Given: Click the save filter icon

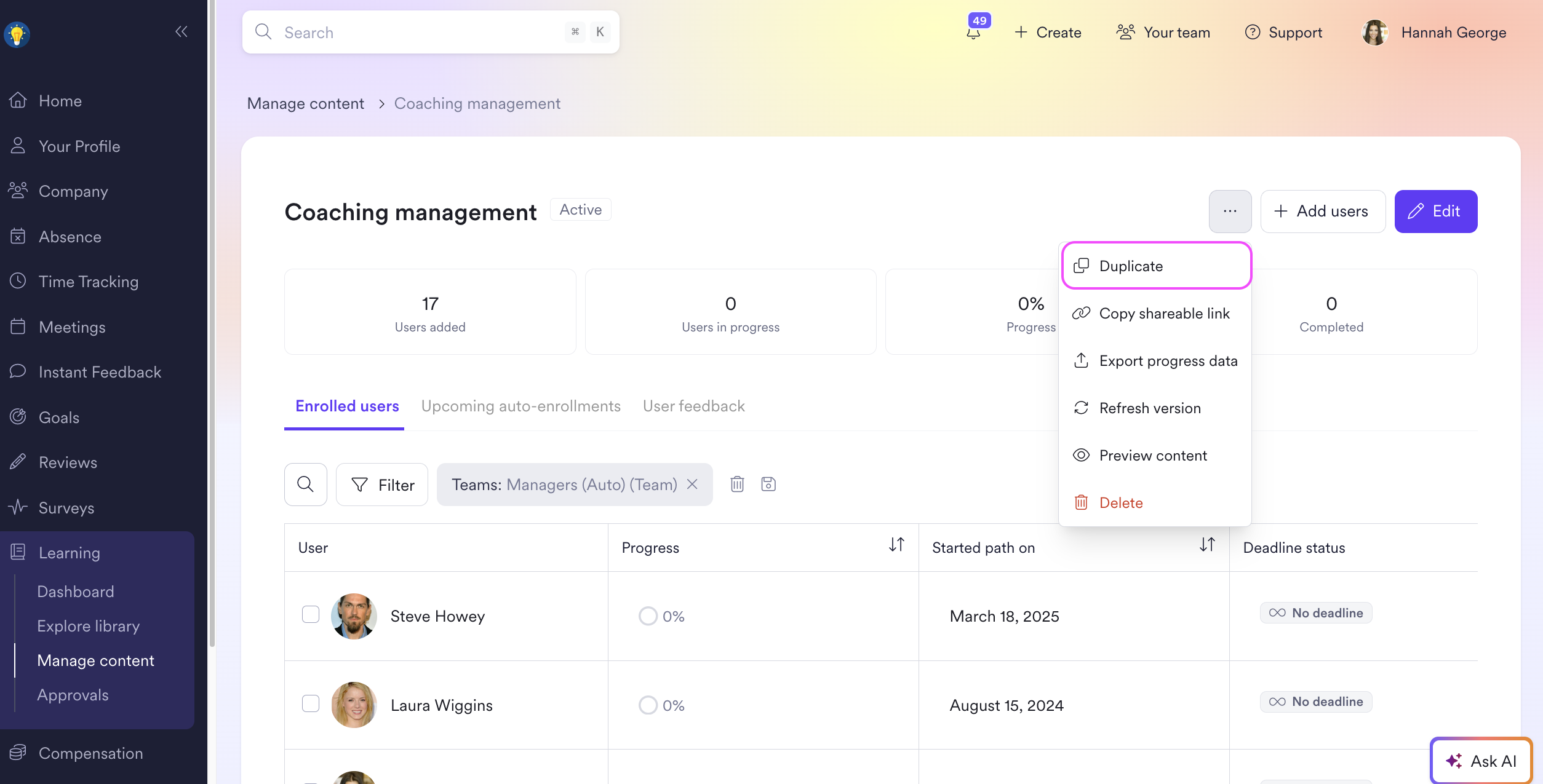Looking at the screenshot, I should (x=768, y=485).
